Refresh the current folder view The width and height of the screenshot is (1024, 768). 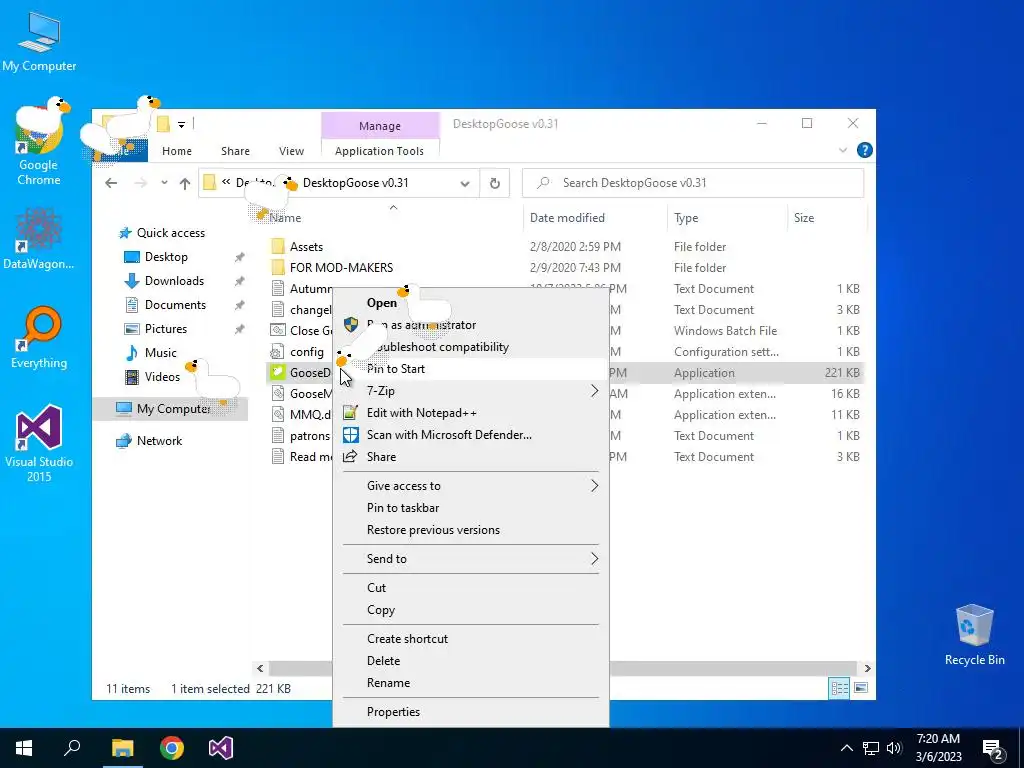(x=495, y=184)
